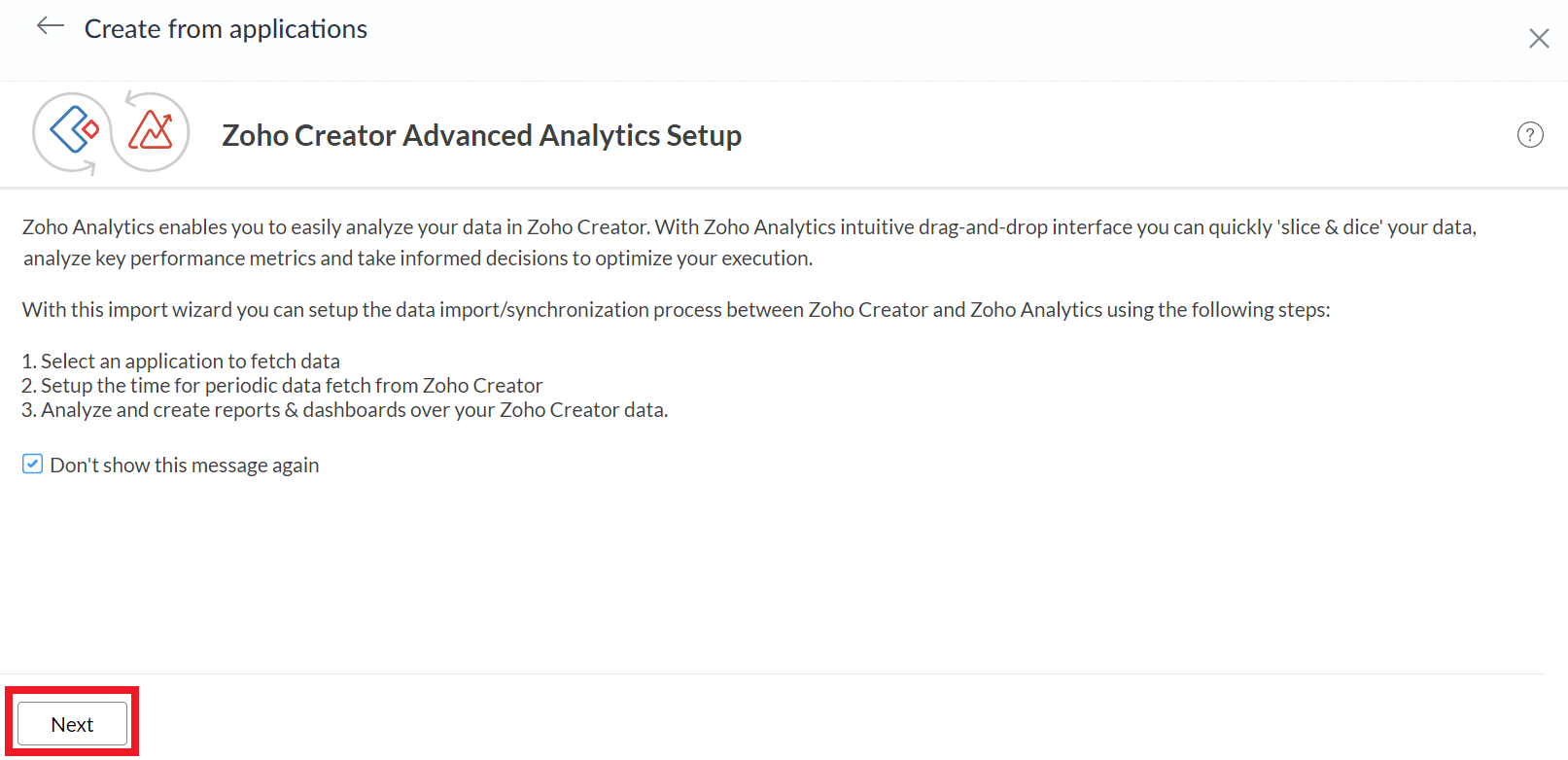
Task: Click the "With this import wizard" sentence
Action: (676, 310)
